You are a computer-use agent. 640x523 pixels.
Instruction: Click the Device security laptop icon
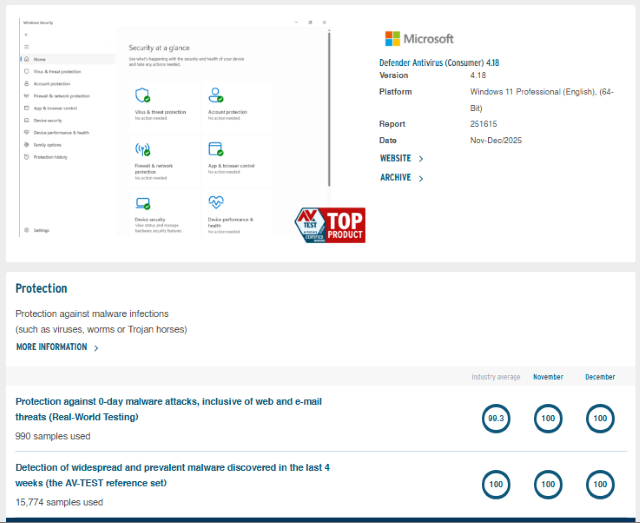(x=142, y=203)
